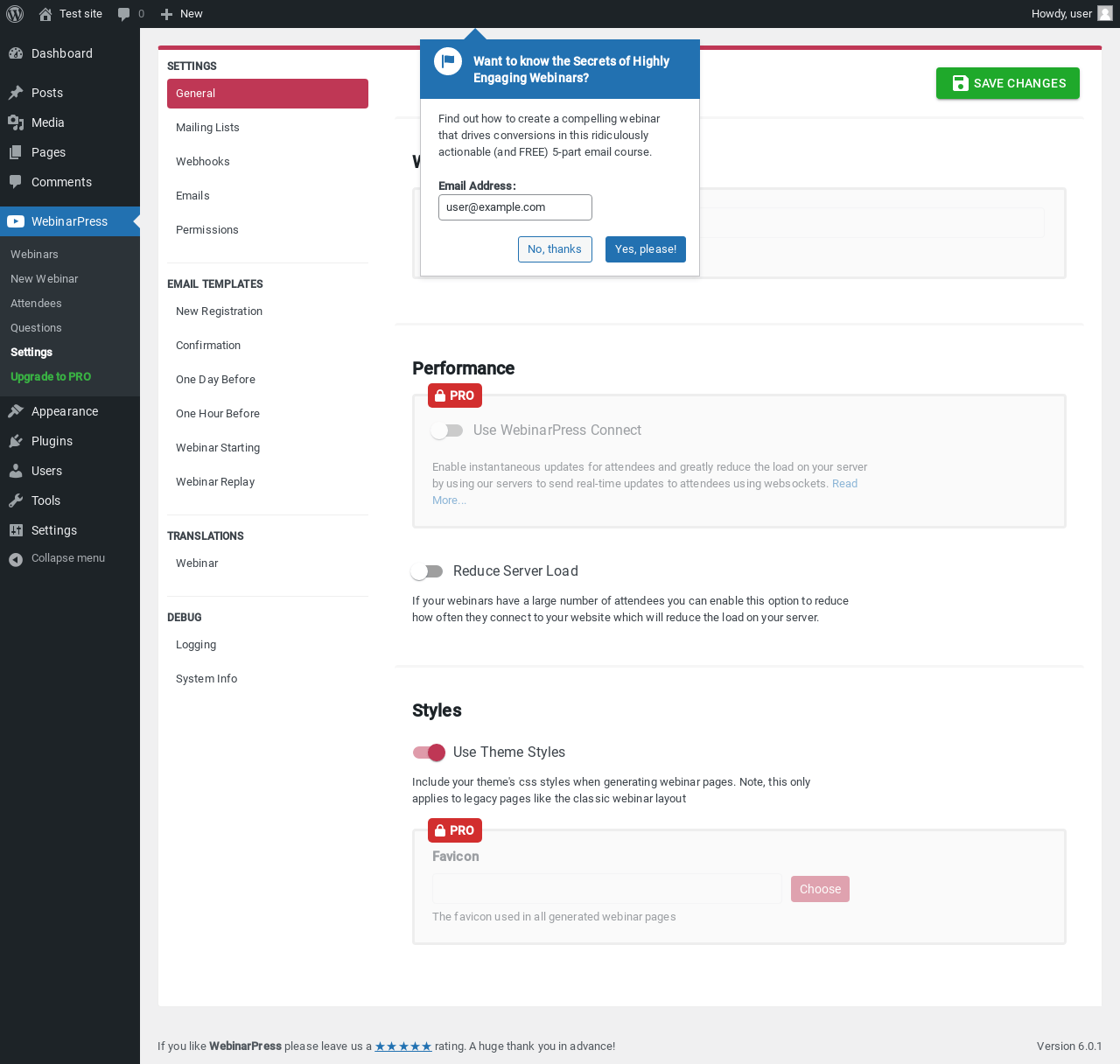Open Webinar translations section

point(268,563)
